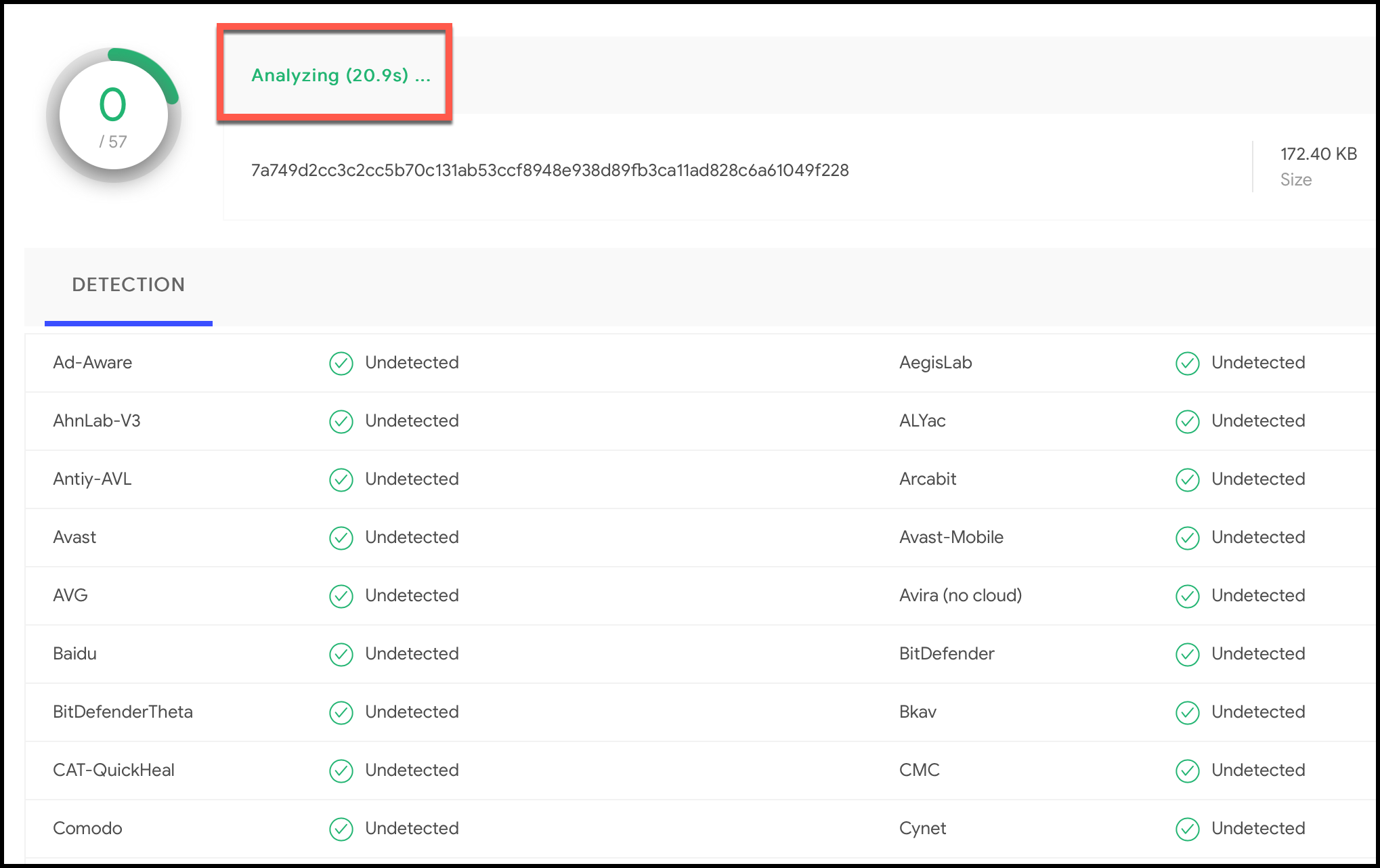Click the Undetected result for Bkav

coord(1257,712)
